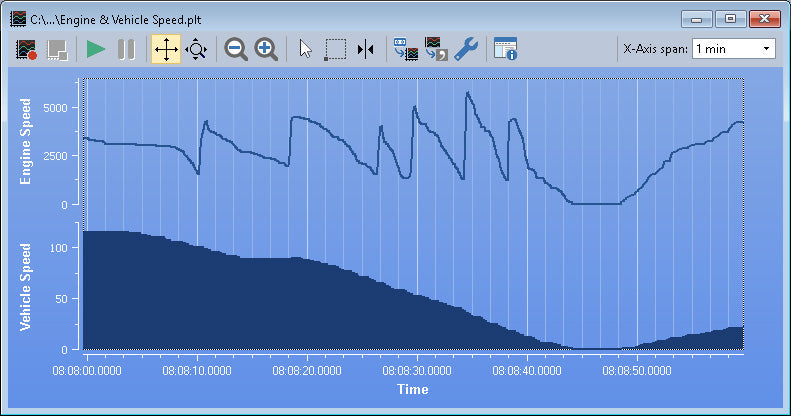This screenshot has width=791, height=416.
Task: Click the 08:08:00.0000 time label
Action: click(x=87, y=371)
